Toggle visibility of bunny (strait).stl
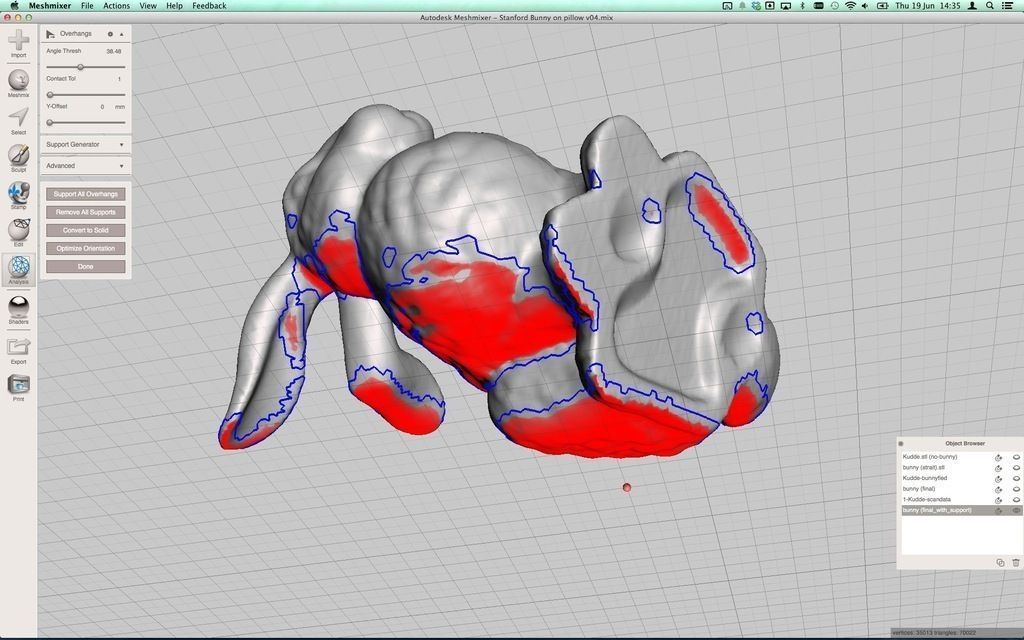This screenshot has width=1024, height=640. click(1016, 468)
